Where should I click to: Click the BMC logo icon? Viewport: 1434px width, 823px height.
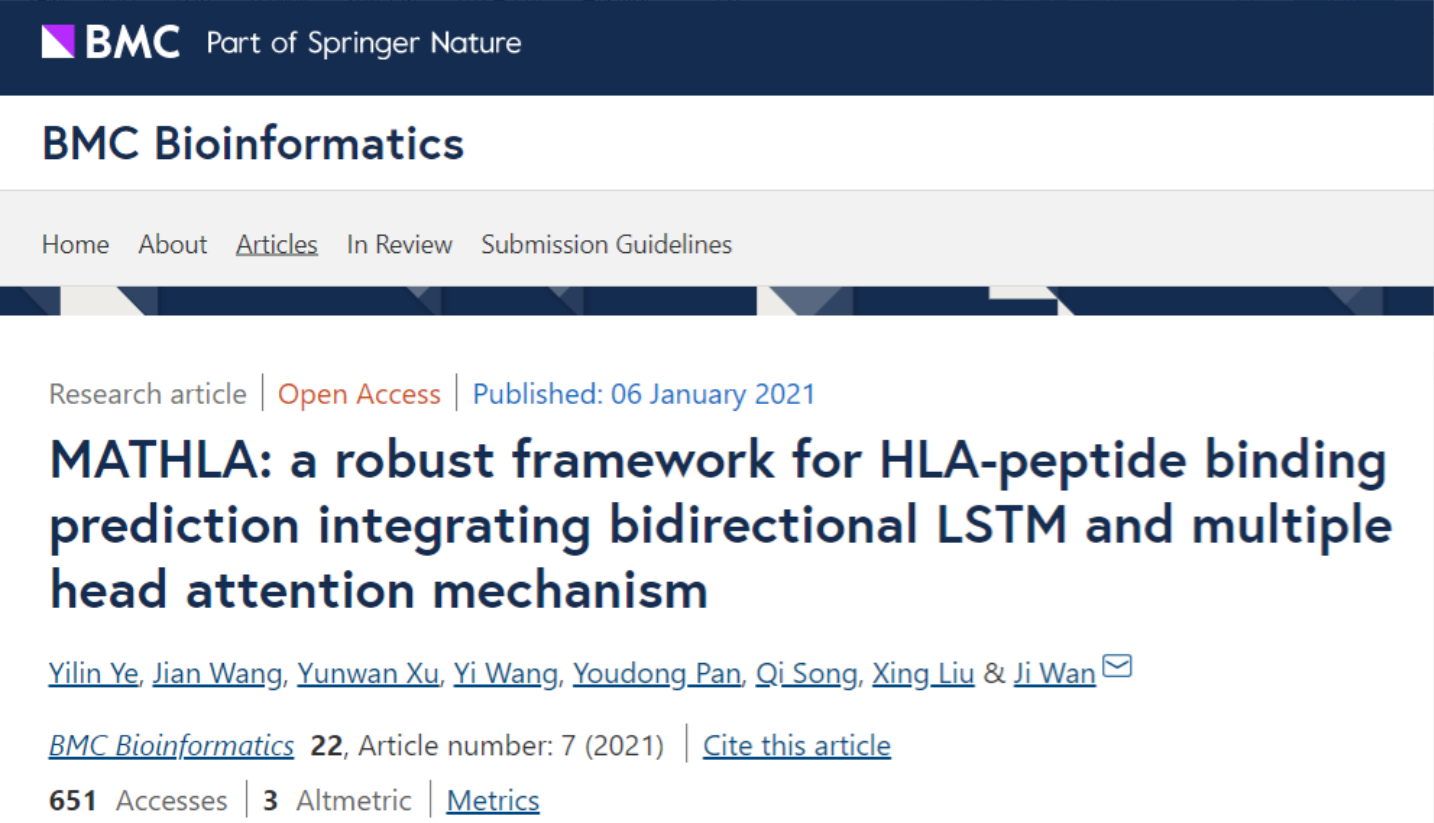111,42
